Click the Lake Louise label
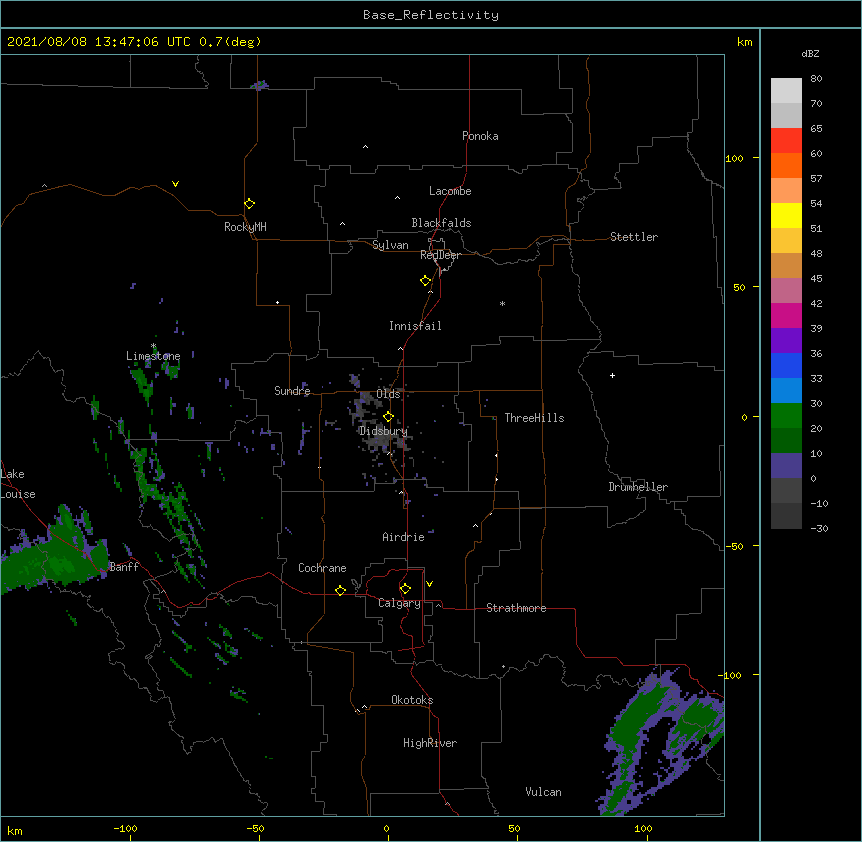The height and width of the screenshot is (842, 862). (x=18, y=484)
